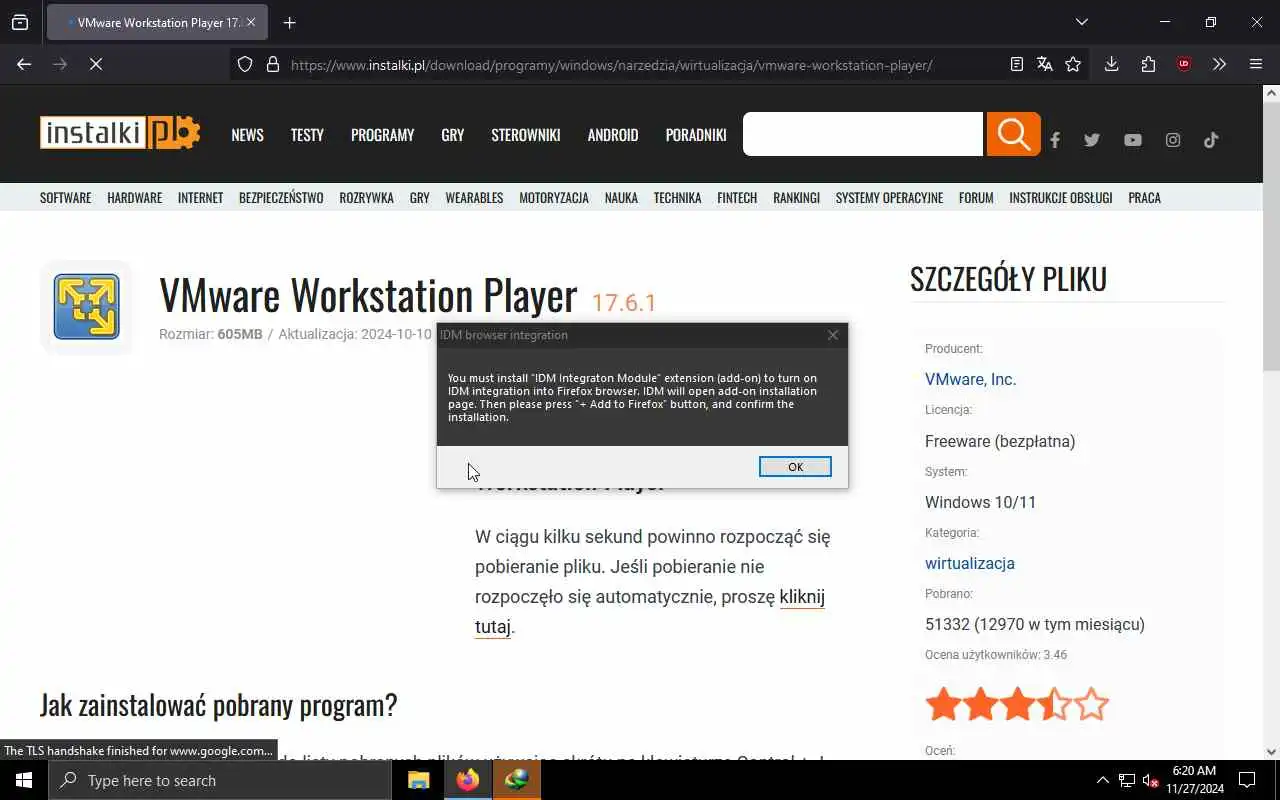
Task: Open VMware, Inc. producer link
Action: coord(970,380)
